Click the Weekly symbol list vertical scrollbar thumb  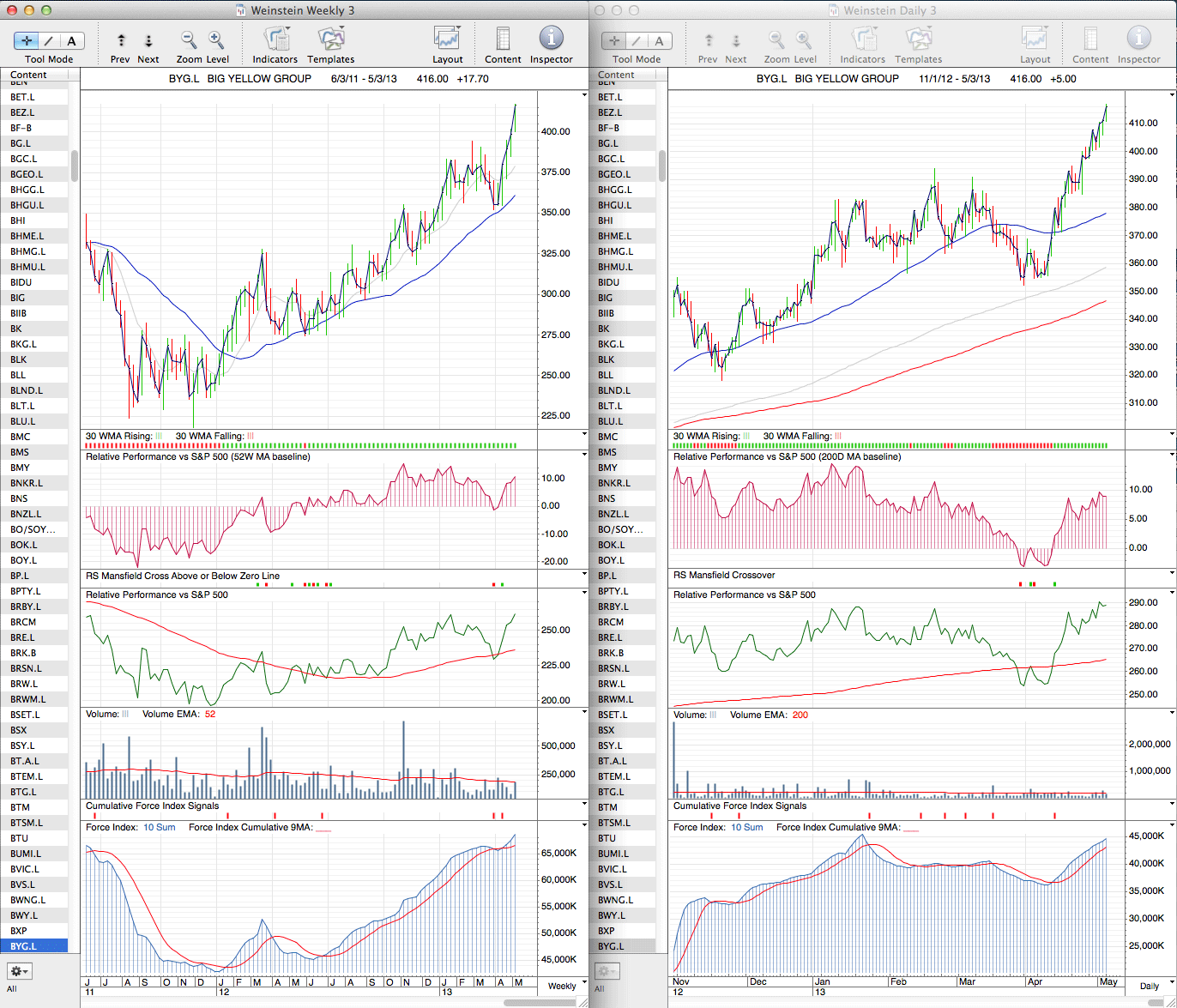[x=75, y=166]
